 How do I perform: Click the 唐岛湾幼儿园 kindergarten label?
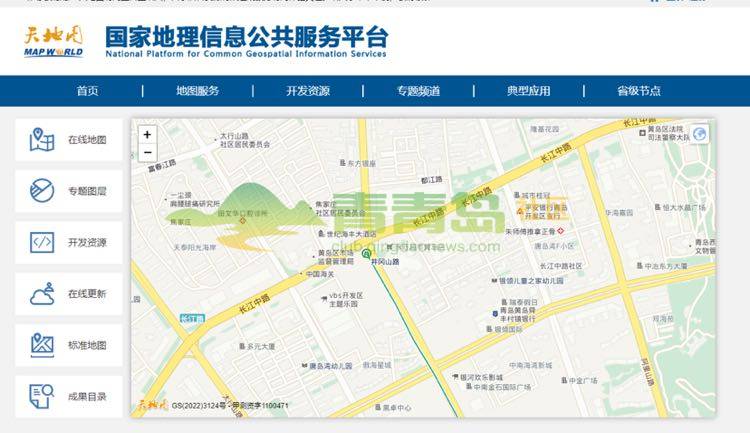coord(331,366)
